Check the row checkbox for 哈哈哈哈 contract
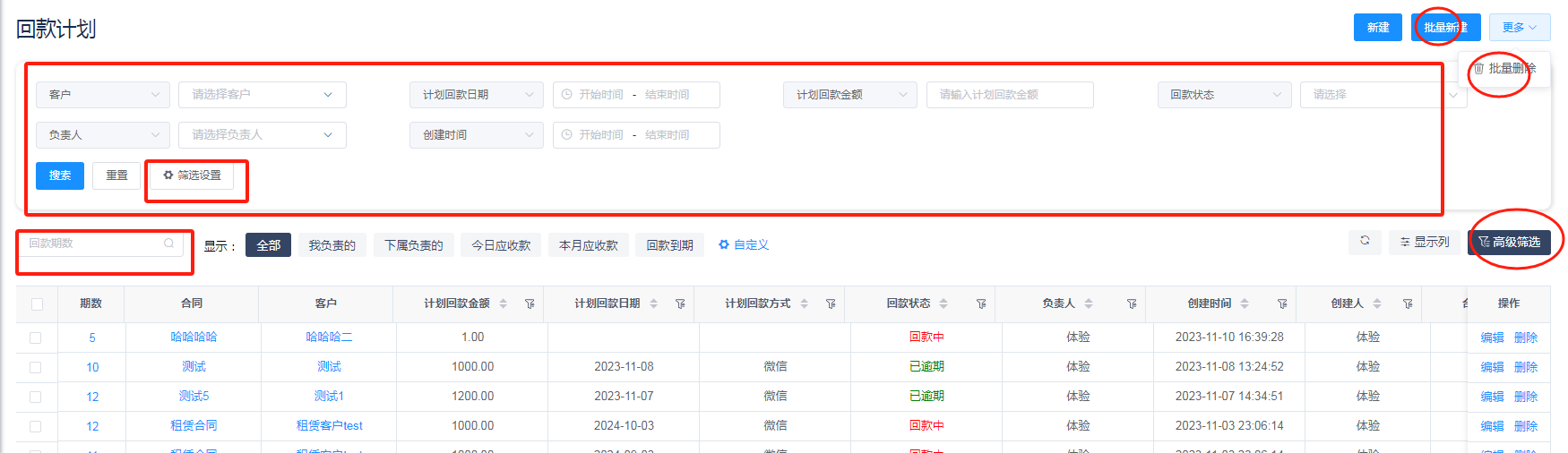 click(36, 338)
